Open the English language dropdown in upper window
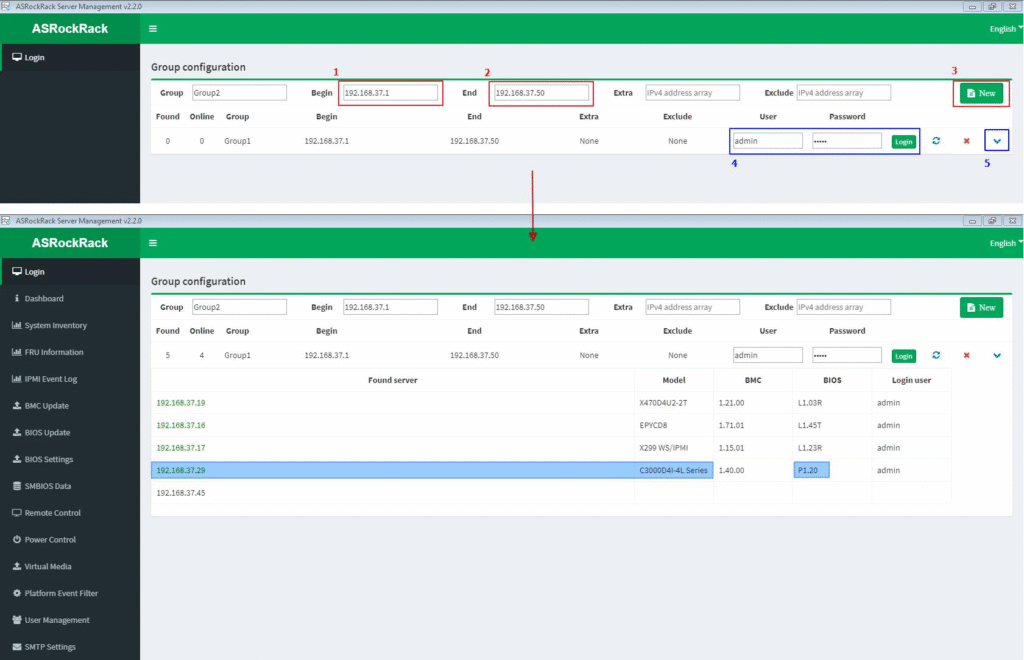1024x660 pixels. [x=1005, y=29]
